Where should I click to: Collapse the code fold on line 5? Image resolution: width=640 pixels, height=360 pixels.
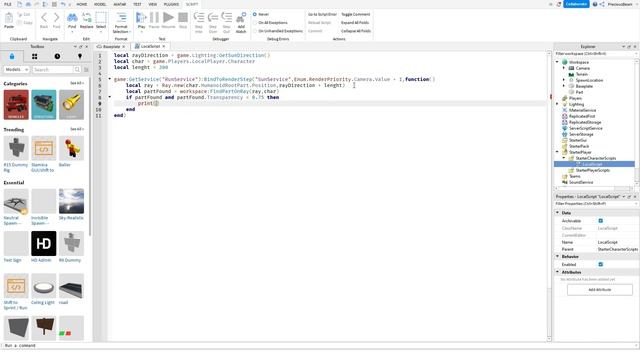(x=109, y=79)
